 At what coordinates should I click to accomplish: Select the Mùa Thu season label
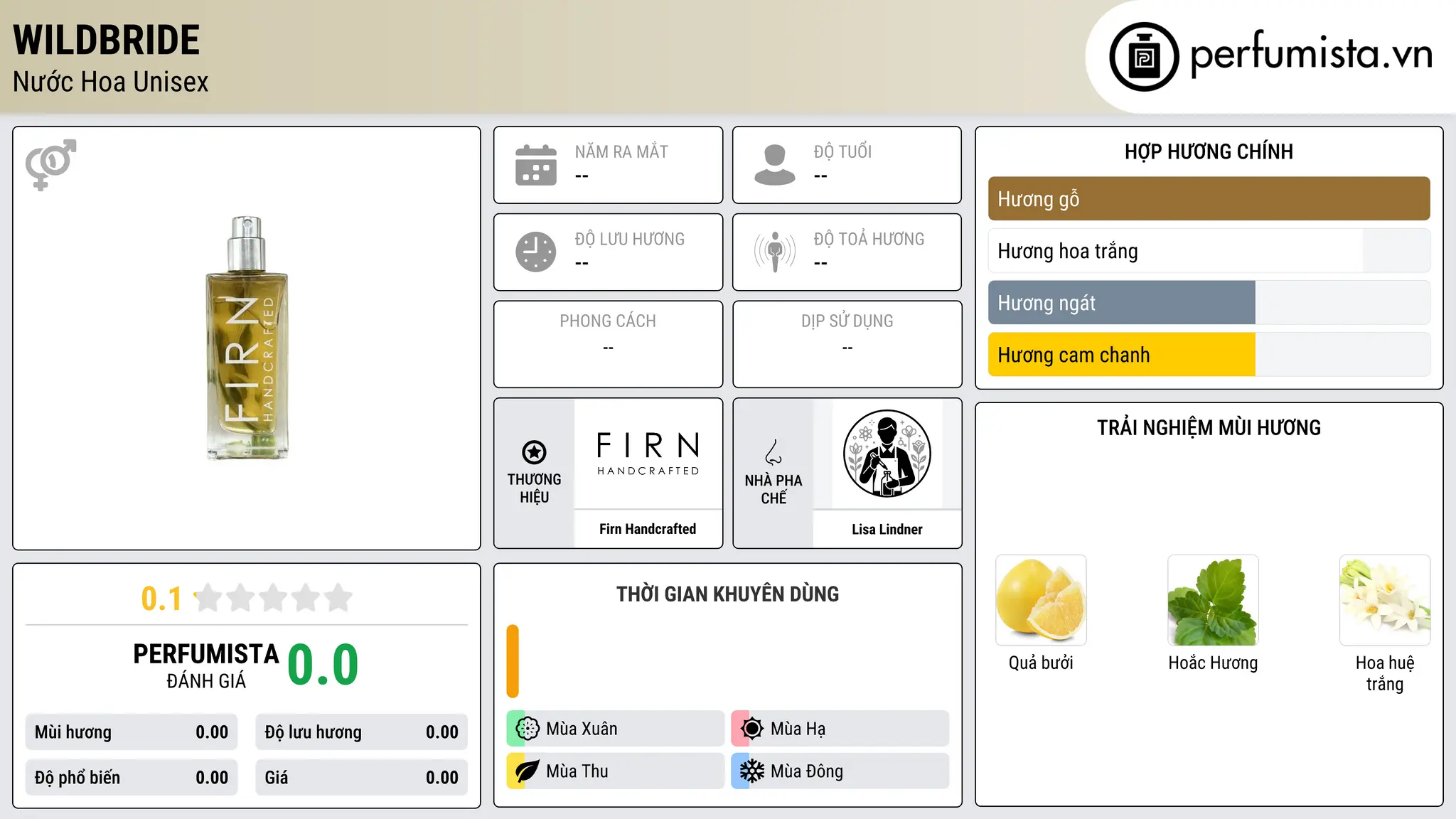pyautogui.click(x=577, y=771)
